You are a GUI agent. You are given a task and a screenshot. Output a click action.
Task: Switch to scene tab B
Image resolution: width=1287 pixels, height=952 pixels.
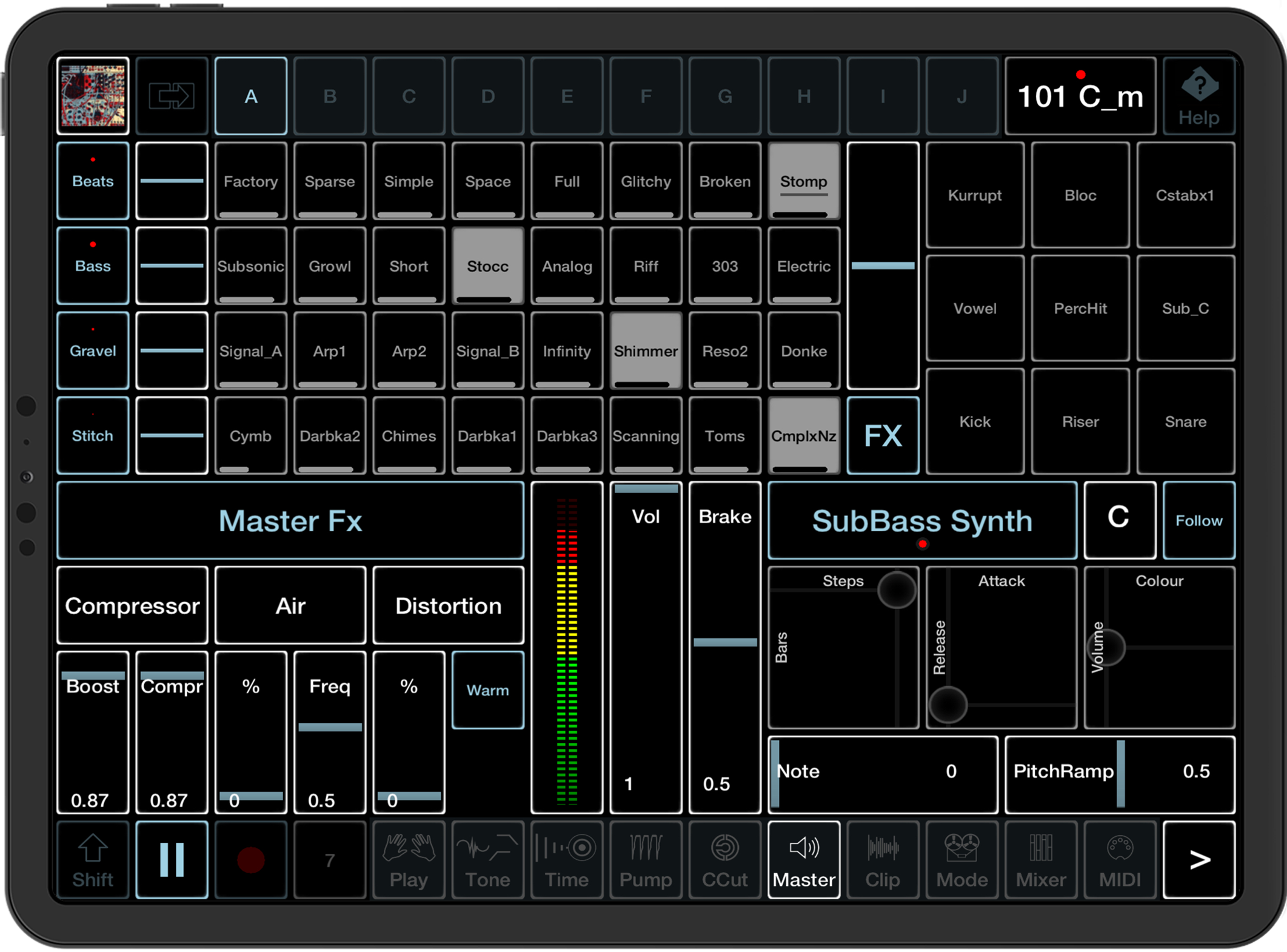coord(330,96)
